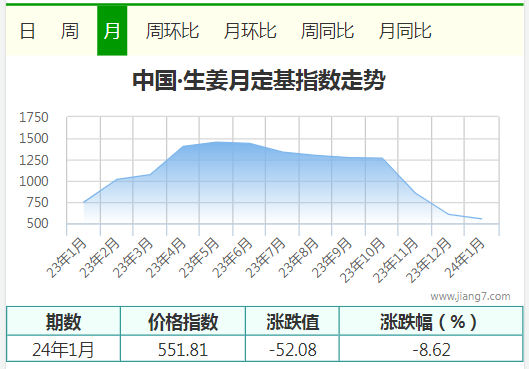529x369 pixels.
Task: Click the chart title 中国·生姜月定基指数走势
Action: pos(259,80)
